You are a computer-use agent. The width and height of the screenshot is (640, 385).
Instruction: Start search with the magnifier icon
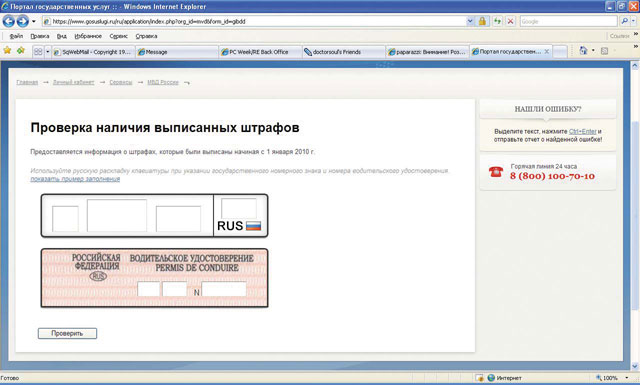[624, 21]
